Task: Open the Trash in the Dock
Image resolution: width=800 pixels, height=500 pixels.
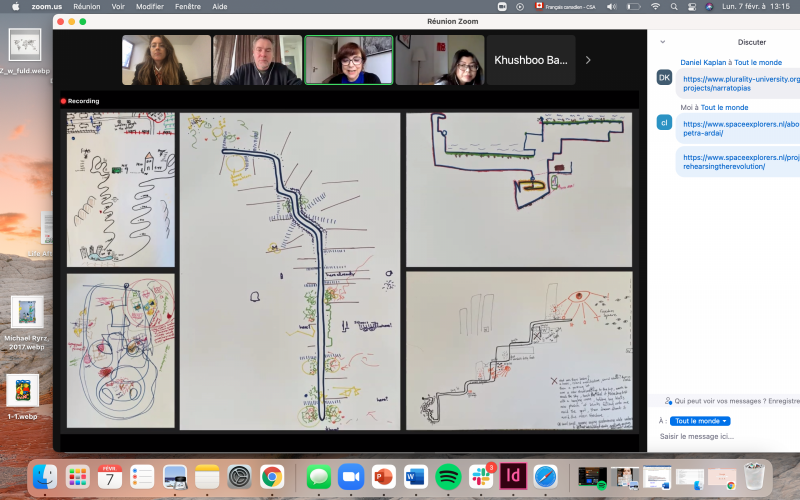Action: pyautogui.click(x=754, y=477)
